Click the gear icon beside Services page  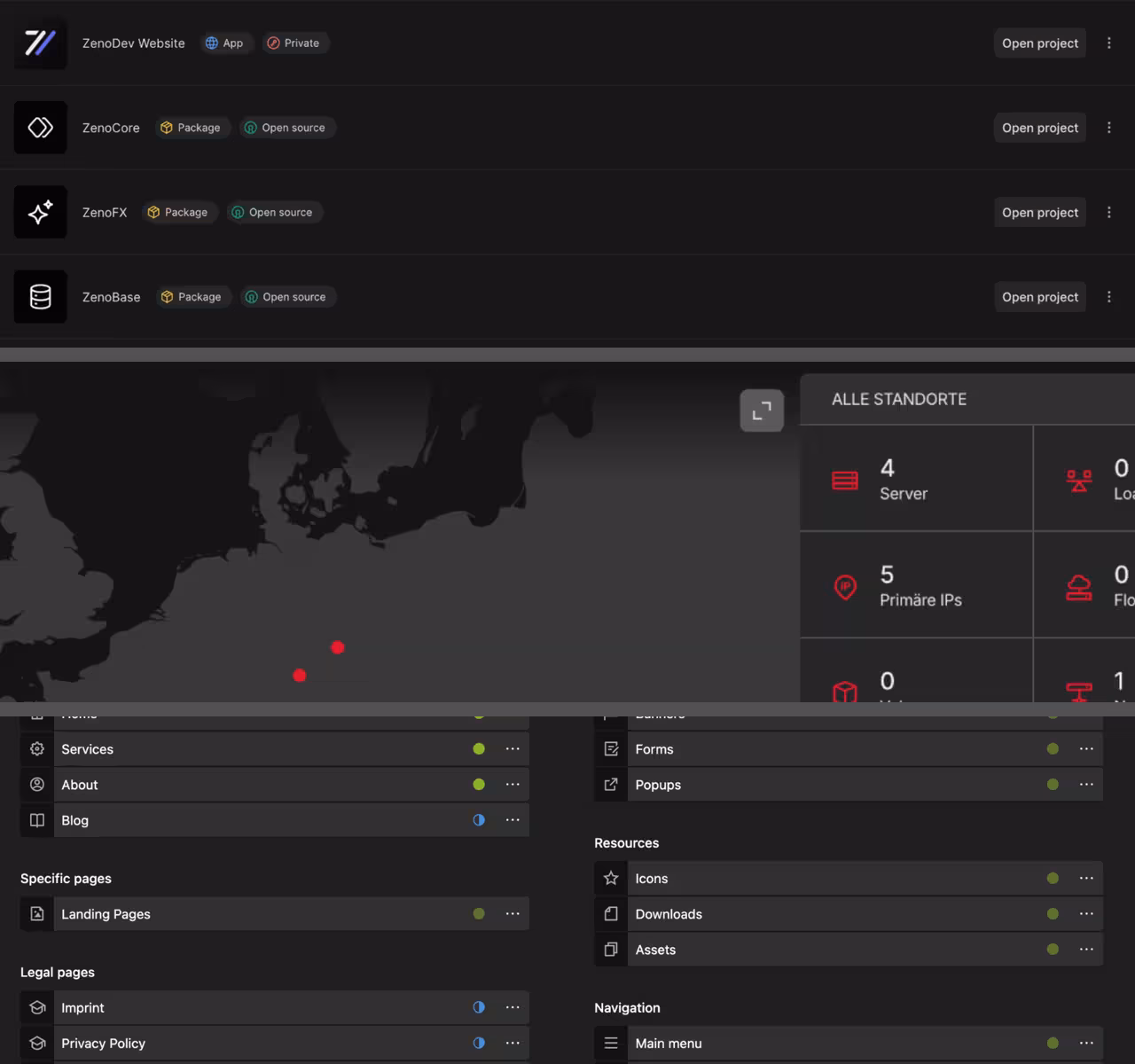click(x=36, y=748)
